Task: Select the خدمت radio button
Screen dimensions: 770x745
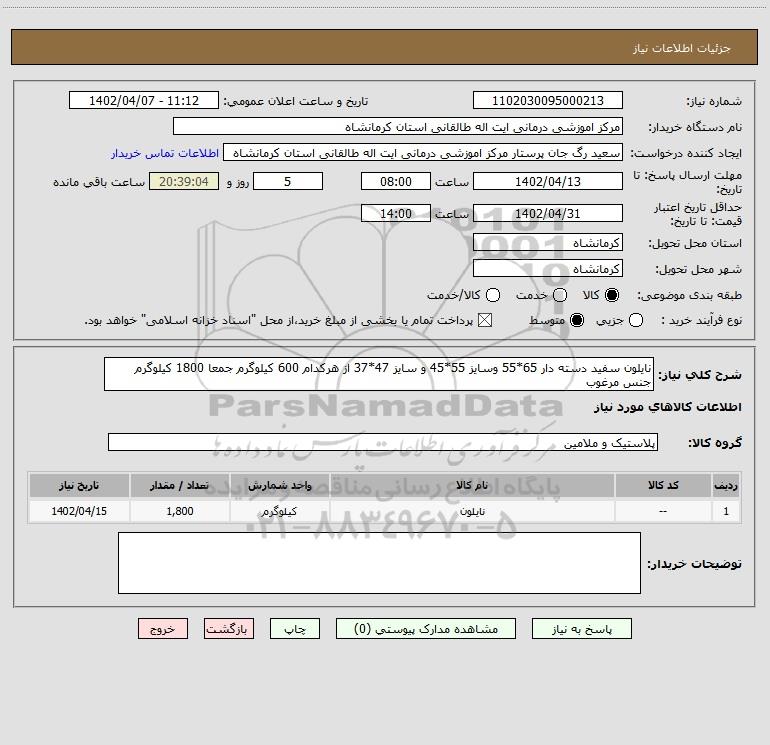Action: click(x=560, y=295)
